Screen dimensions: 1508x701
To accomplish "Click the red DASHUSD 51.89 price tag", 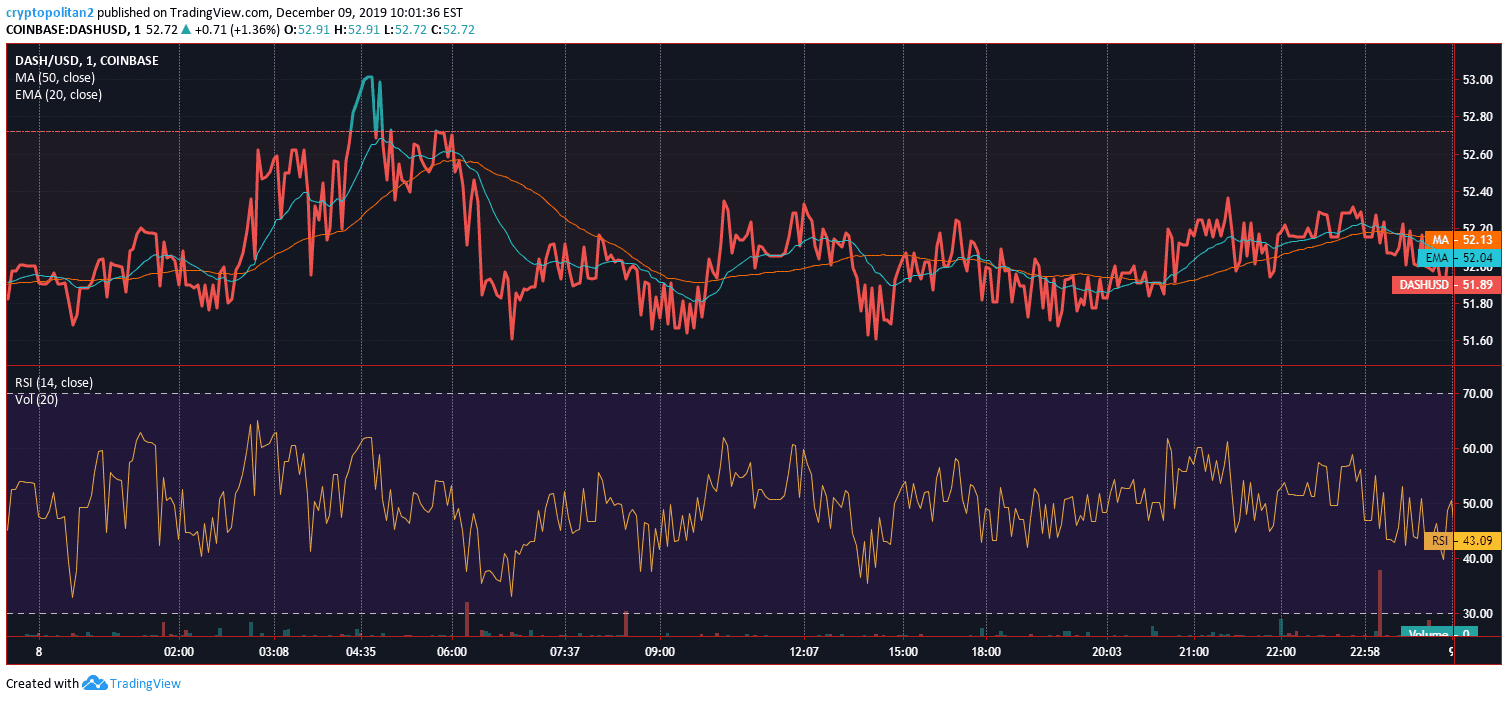I will point(1446,285).
